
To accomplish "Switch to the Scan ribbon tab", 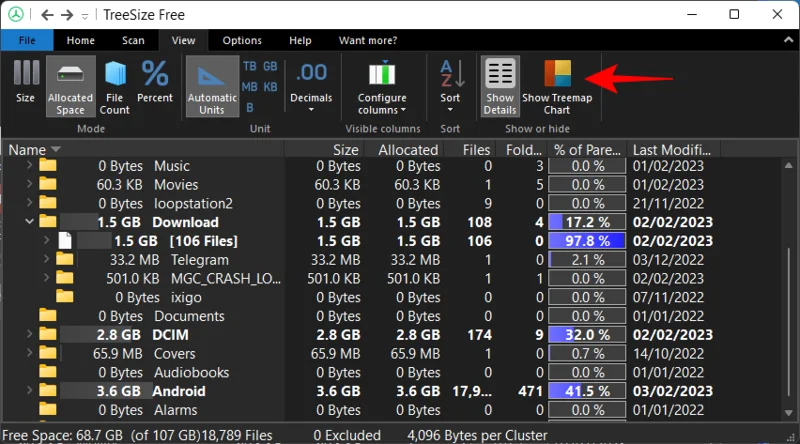I will pos(133,40).
